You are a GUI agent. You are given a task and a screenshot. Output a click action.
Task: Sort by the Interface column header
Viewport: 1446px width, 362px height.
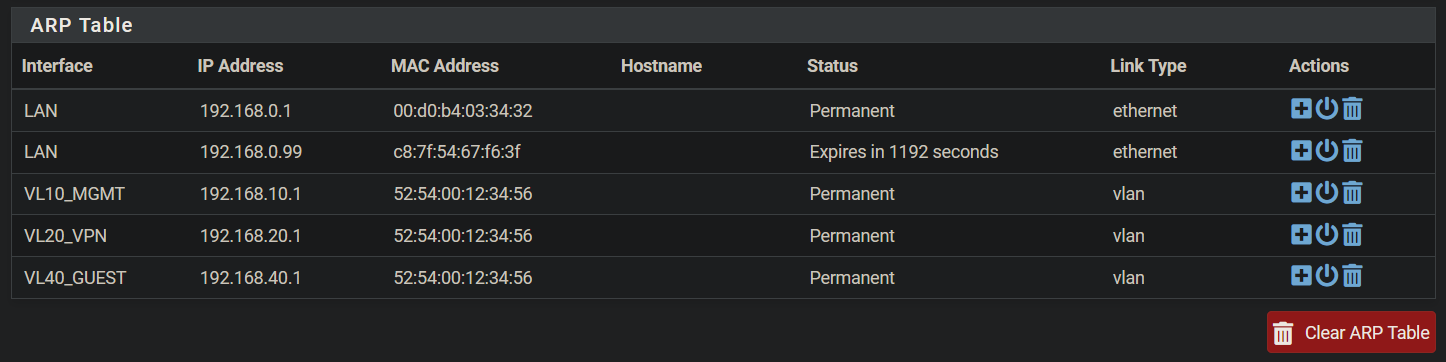tap(57, 66)
